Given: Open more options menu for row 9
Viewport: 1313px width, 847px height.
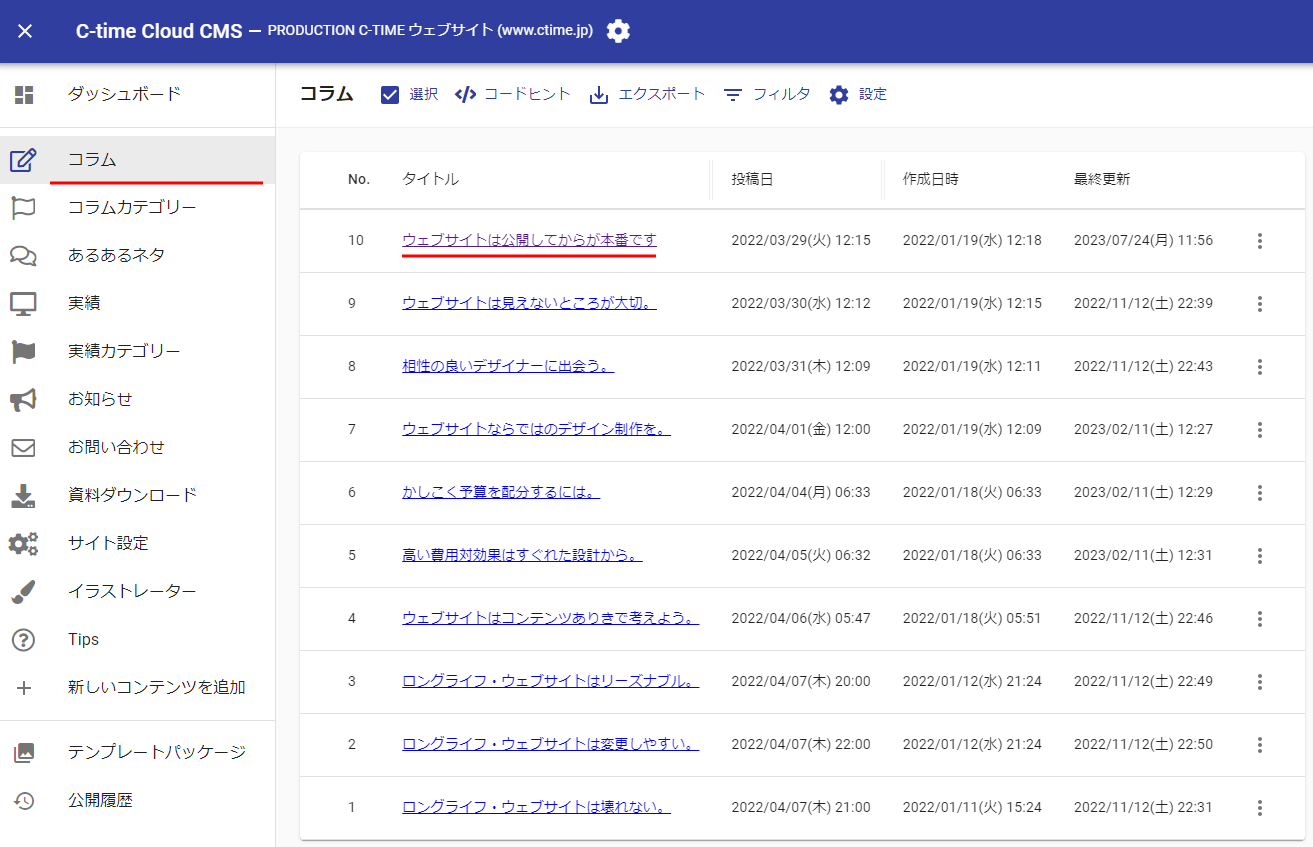Looking at the screenshot, I should [x=1260, y=304].
